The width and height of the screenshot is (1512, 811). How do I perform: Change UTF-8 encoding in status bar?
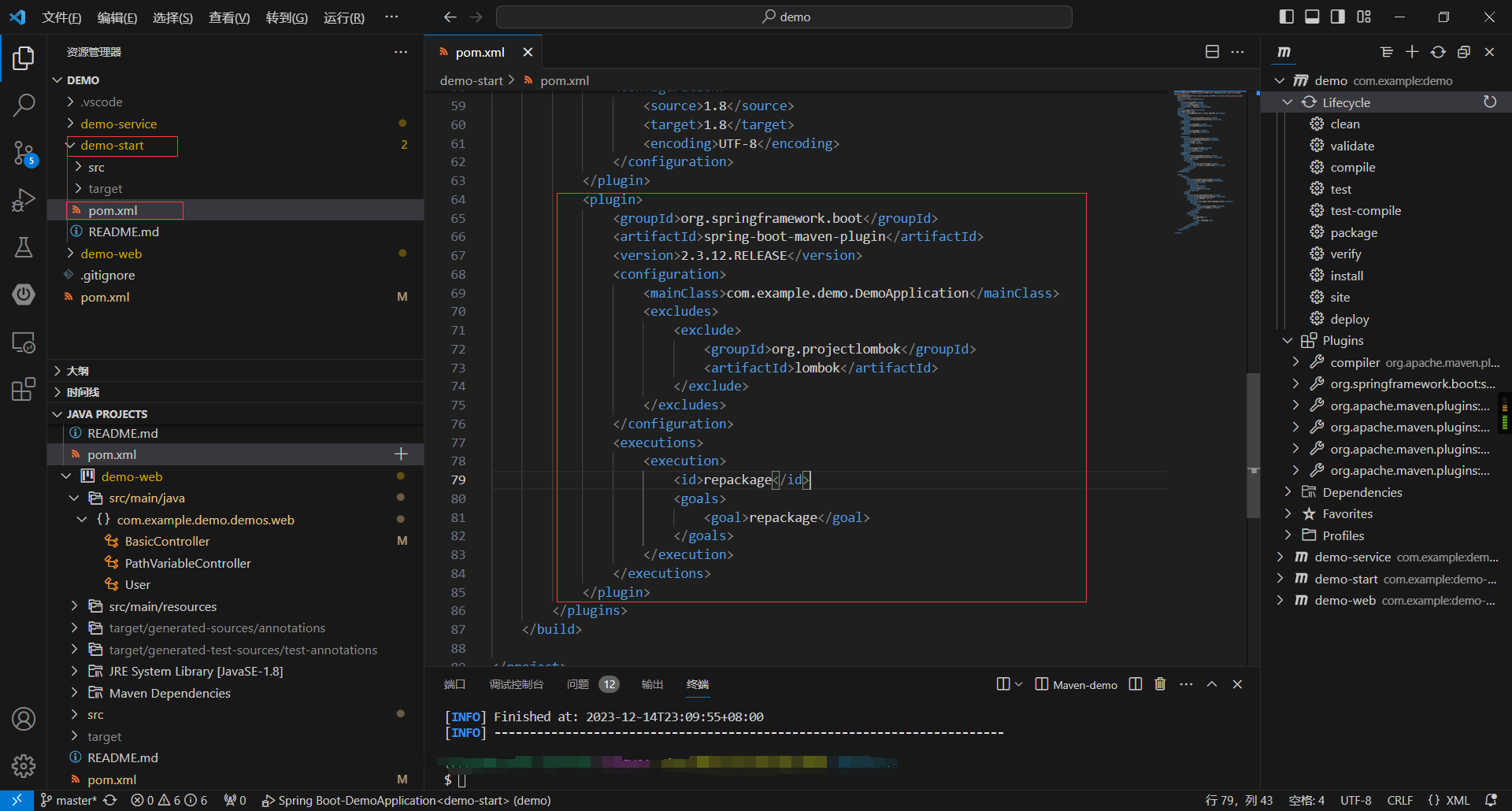pos(1355,800)
